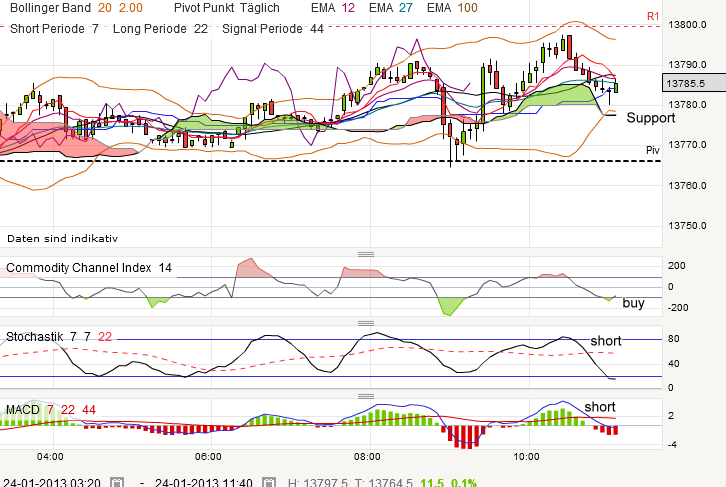Click the buy annotation on CCI panel
Image resolution: width=726 pixels, height=487 pixels.
tap(633, 303)
